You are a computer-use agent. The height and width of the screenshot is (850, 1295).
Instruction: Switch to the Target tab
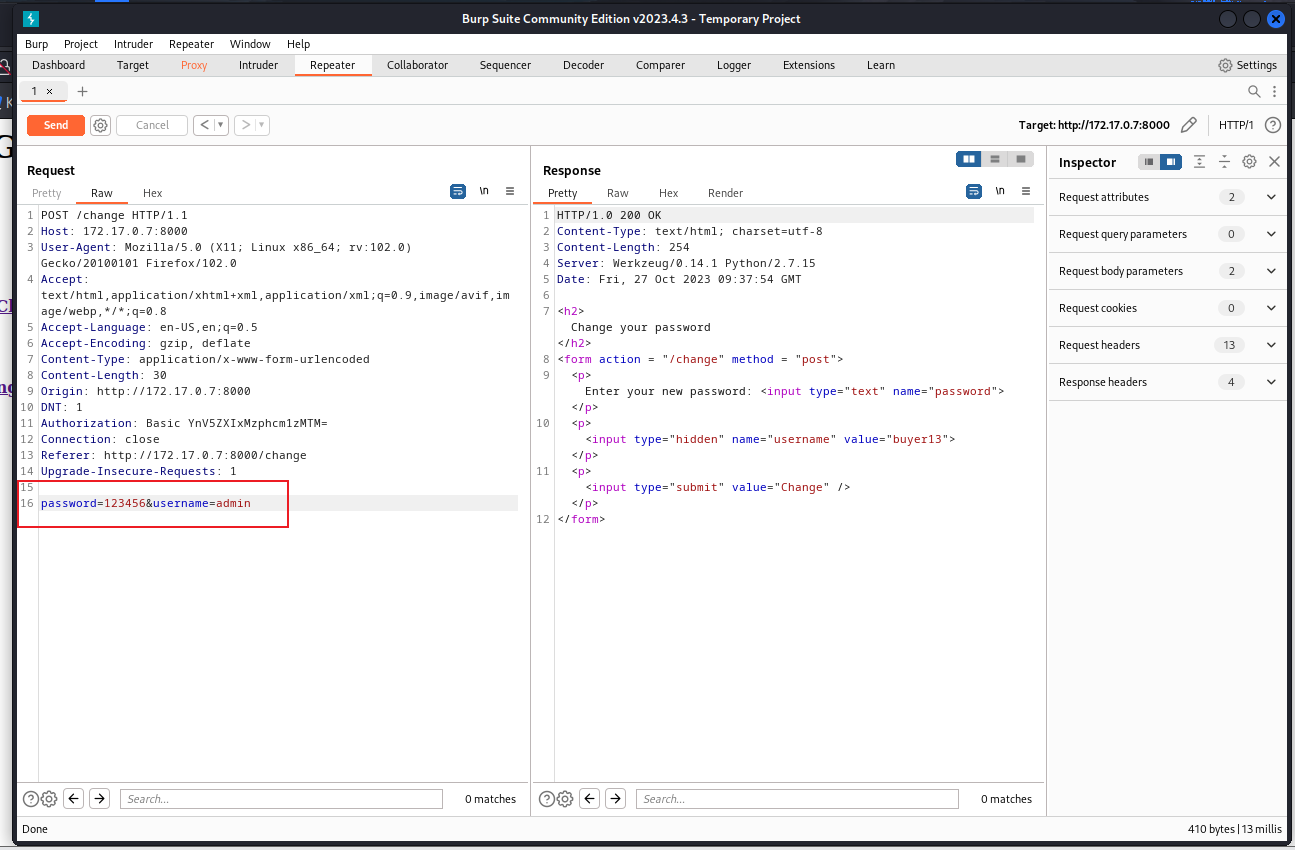(133, 65)
